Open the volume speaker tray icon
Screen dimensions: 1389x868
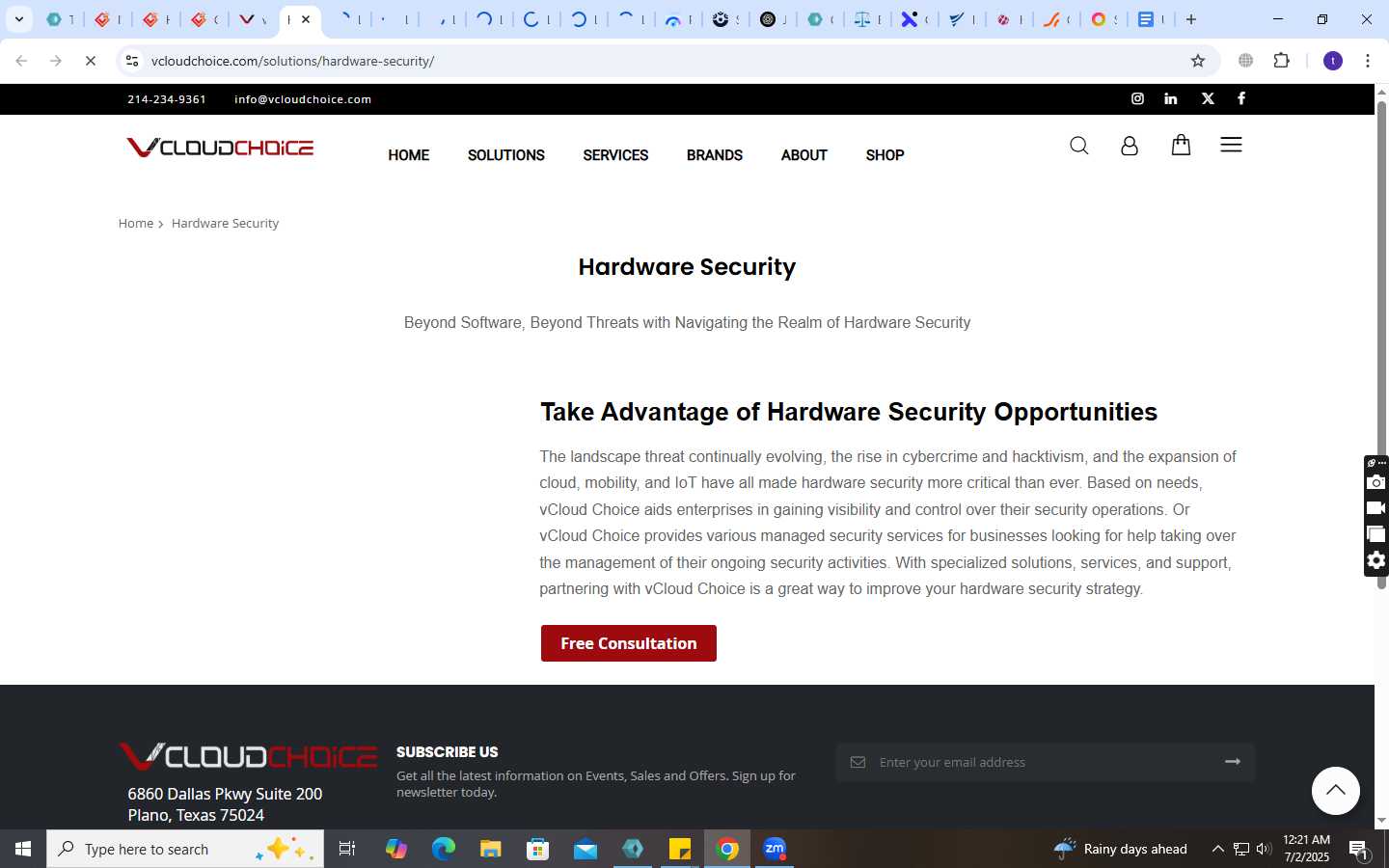(1264, 849)
